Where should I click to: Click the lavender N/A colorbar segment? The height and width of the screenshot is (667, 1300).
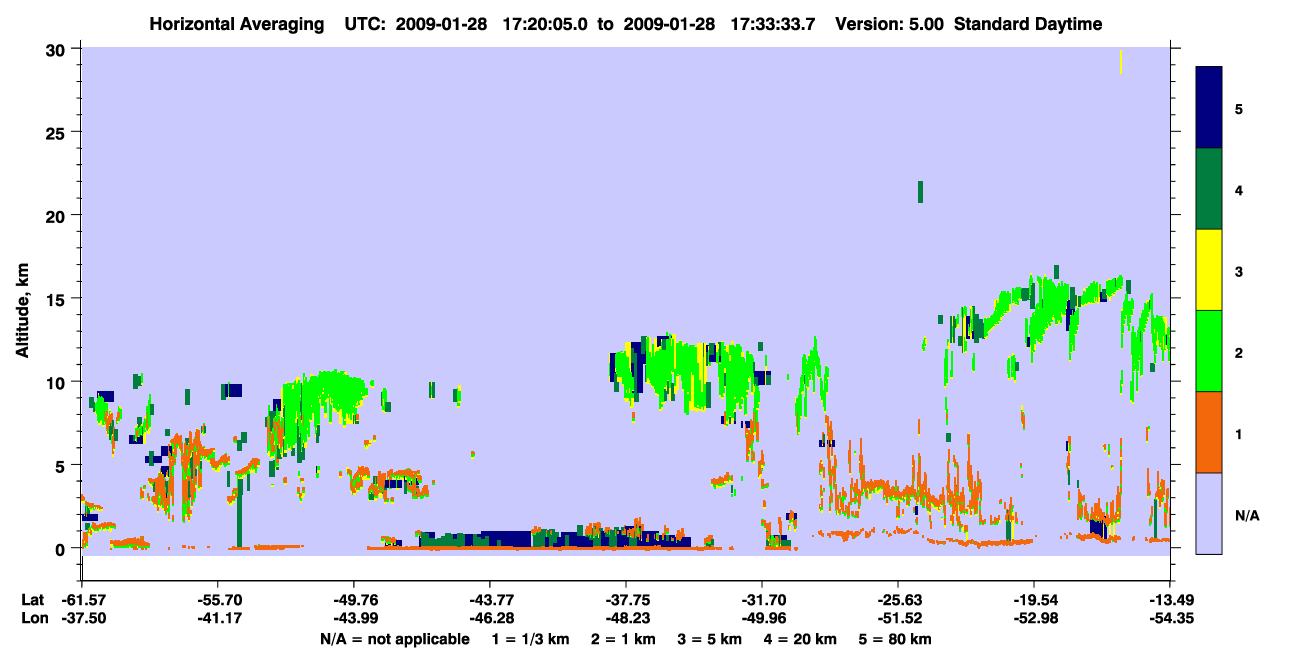[x=1209, y=513]
